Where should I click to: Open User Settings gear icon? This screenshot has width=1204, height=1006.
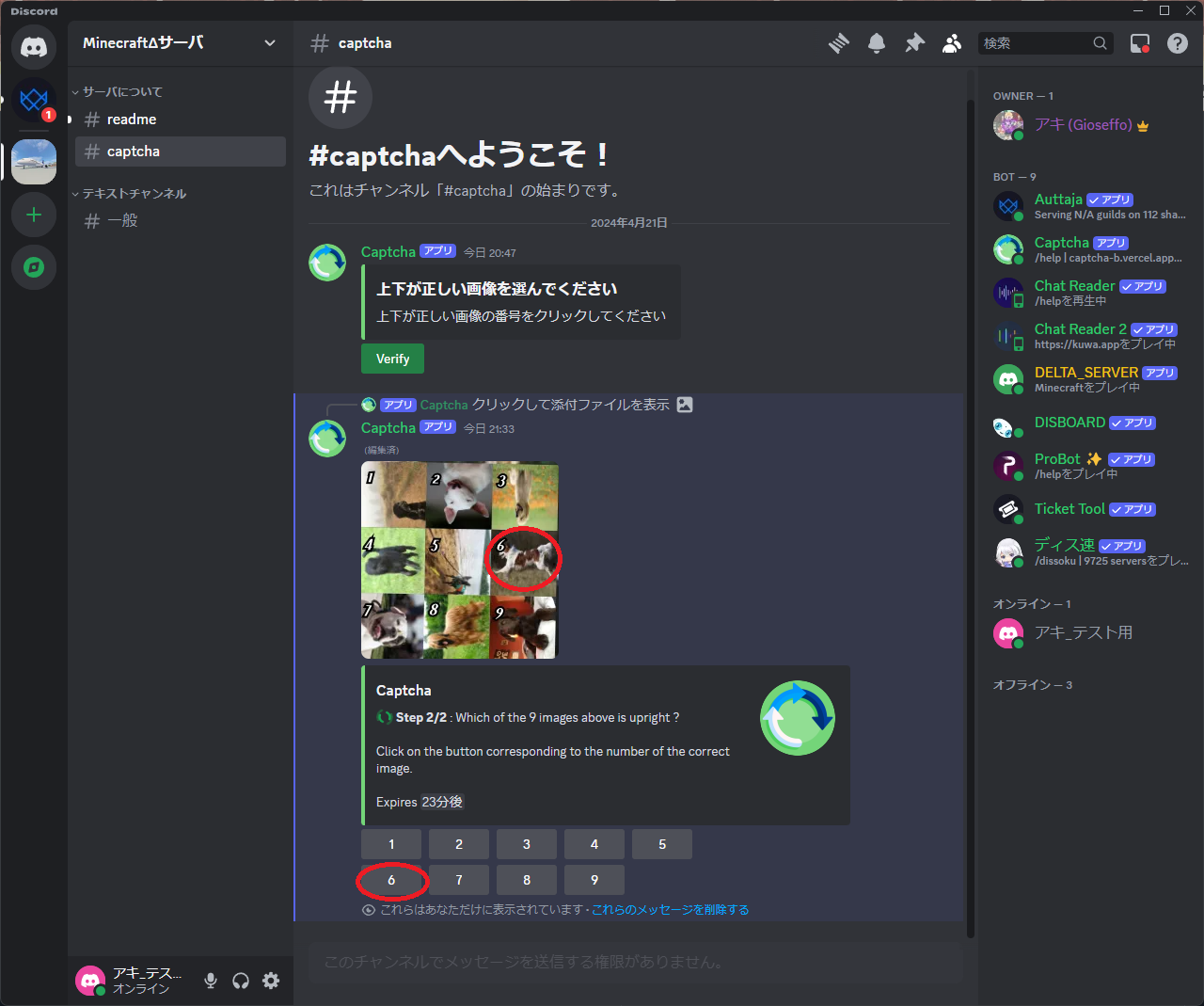click(x=271, y=981)
